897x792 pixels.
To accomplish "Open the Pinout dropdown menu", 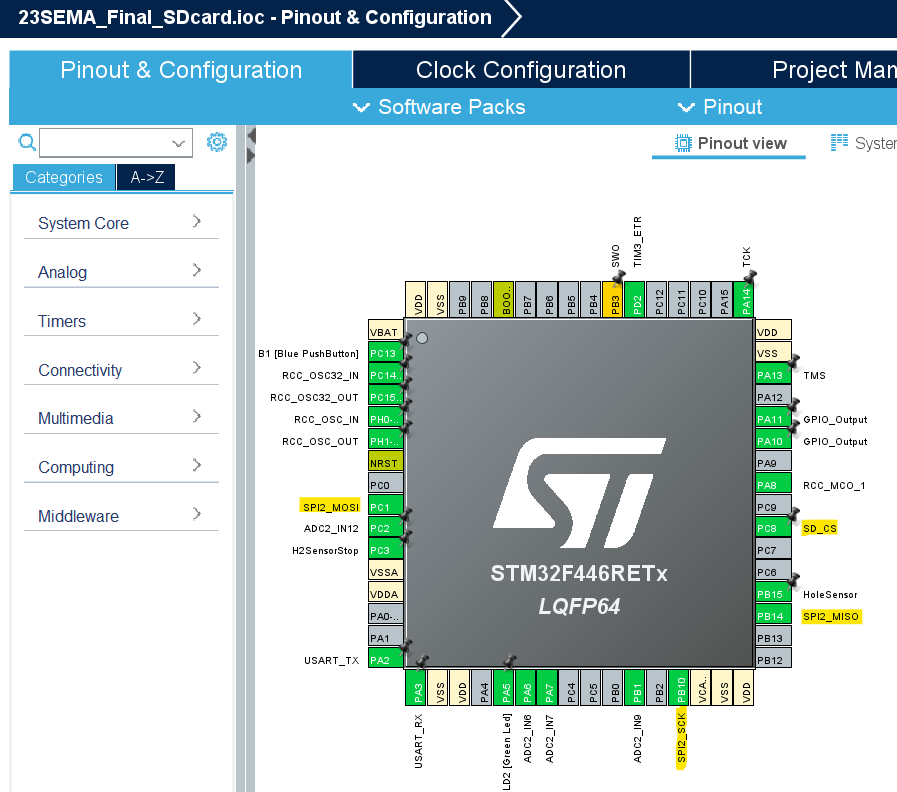I will pyautogui.click(x=720, y=107).
